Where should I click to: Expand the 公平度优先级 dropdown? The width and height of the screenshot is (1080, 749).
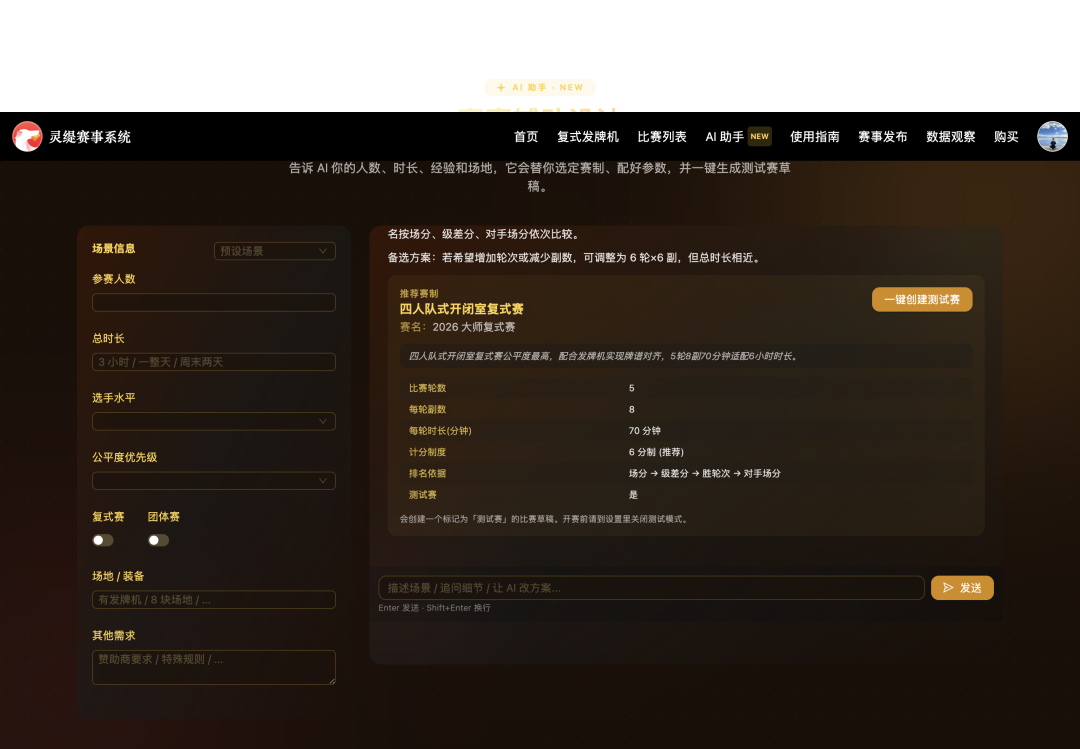(214, 480)
